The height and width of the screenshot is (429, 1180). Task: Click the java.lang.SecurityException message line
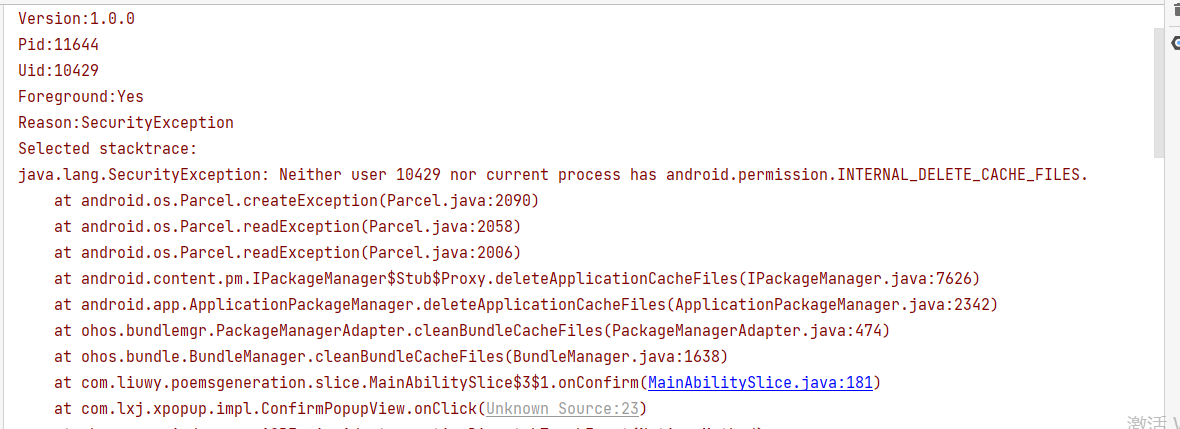(x=553, y=175)
